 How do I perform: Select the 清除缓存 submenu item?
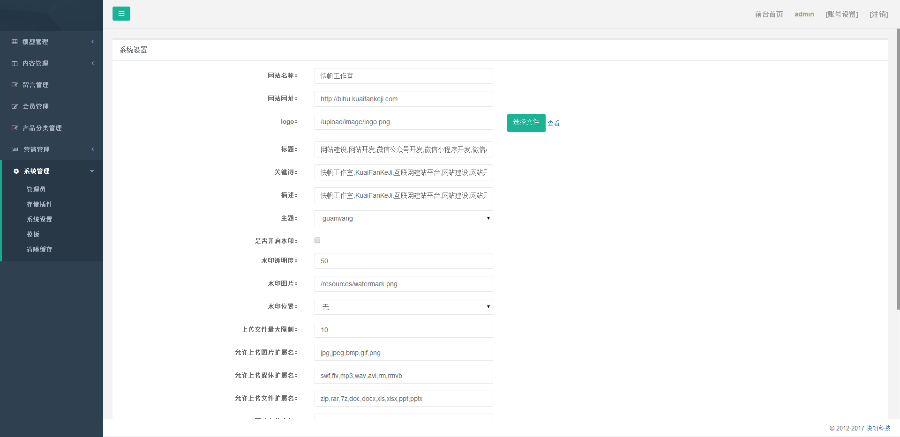coord(39,249)
